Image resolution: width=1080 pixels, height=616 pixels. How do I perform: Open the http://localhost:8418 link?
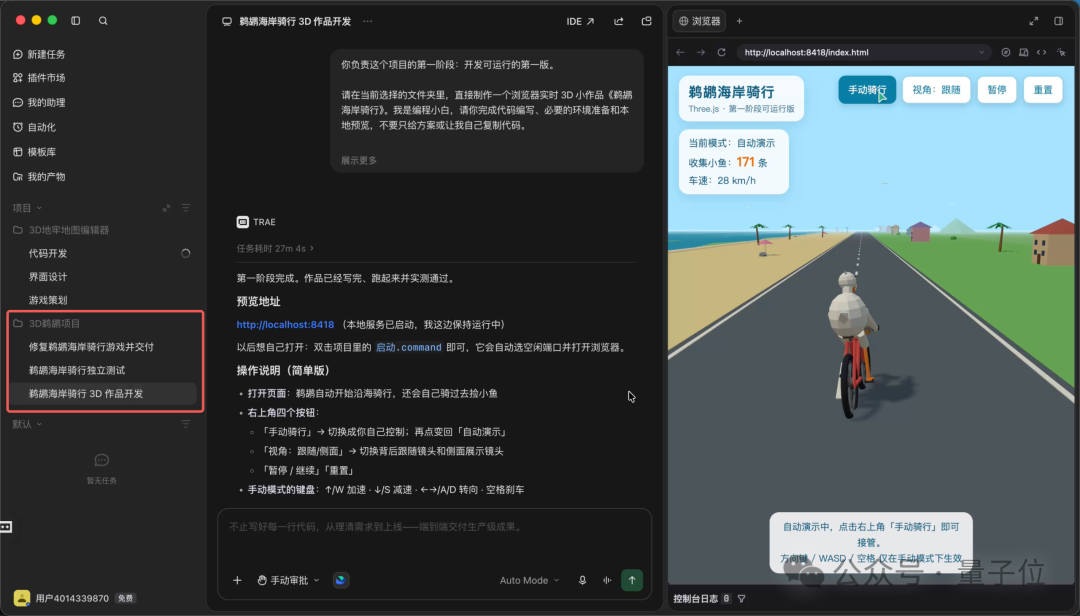coord(285,325)
